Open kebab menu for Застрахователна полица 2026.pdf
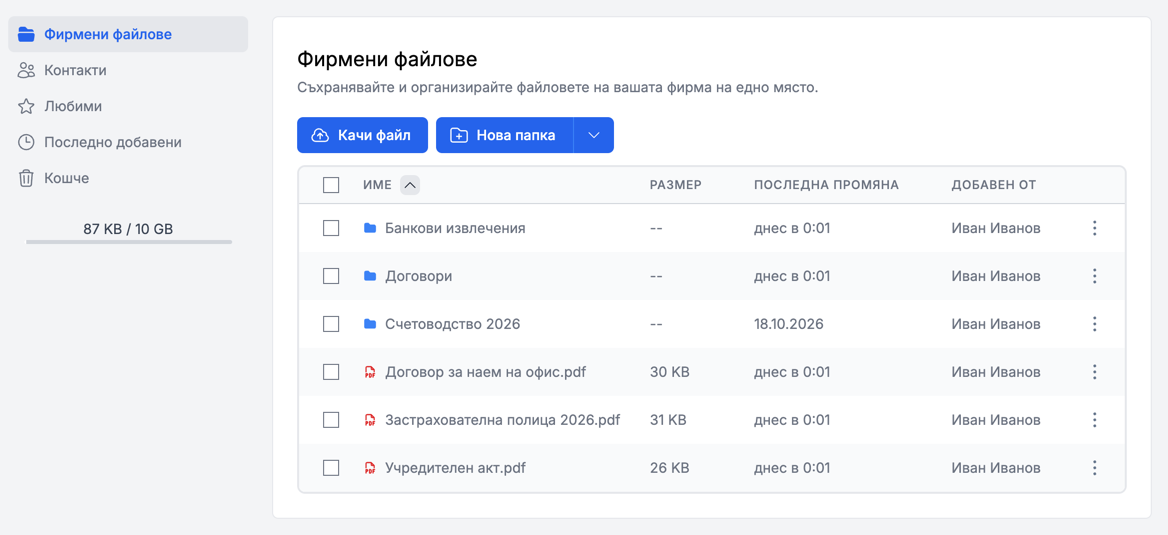The width and height of the screenshot is (1168, 535). point(1094,420)
